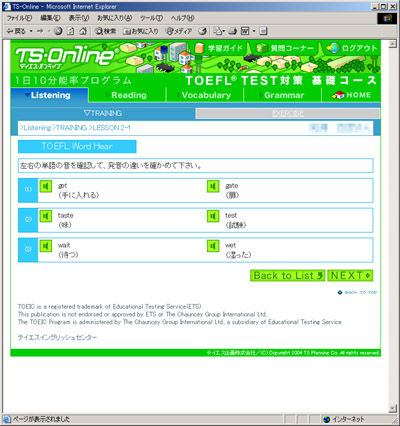Click the ログアウト logout button
This screenshot has height=426, width=400.
tap(352, 48)
